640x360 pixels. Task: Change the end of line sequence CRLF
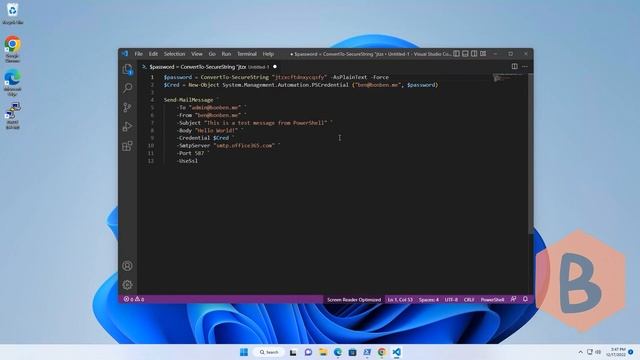[x=469, y=300]
